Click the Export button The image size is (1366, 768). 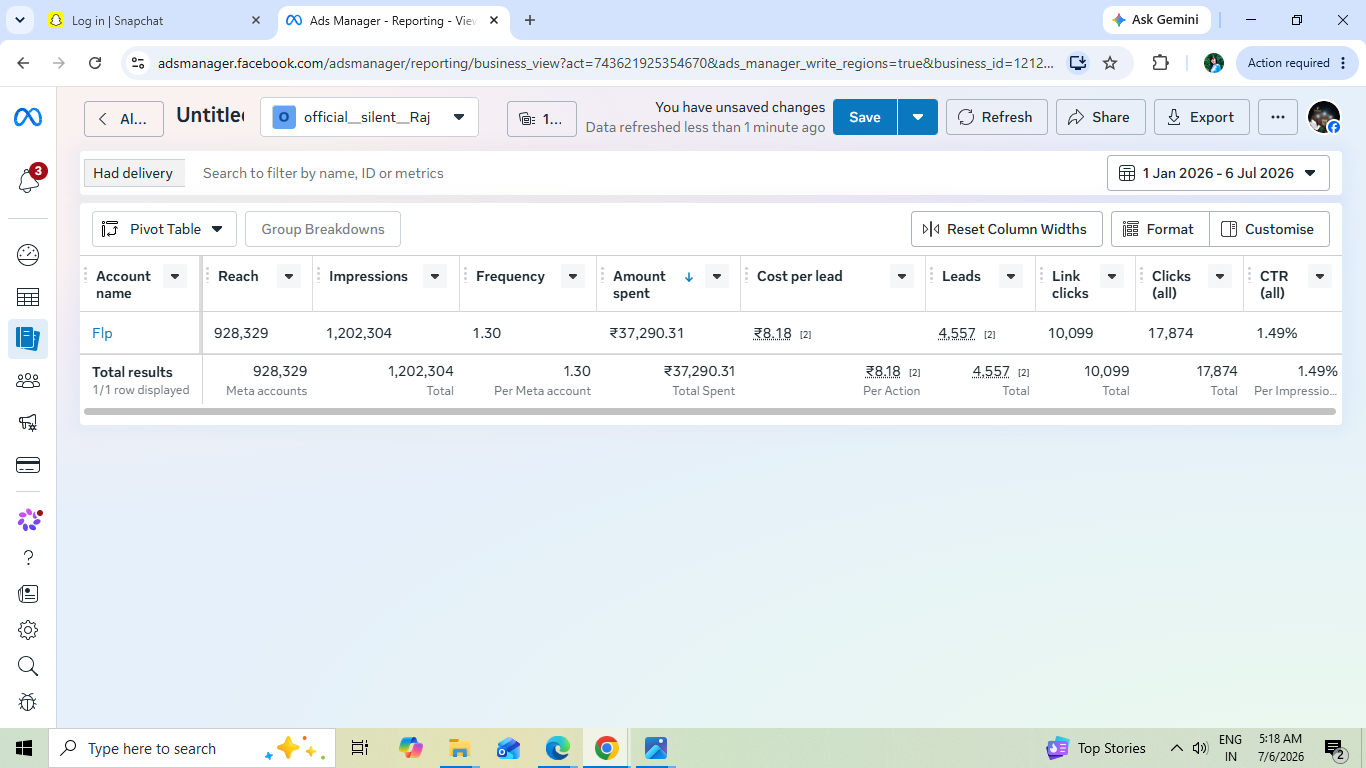[1201, 117]
